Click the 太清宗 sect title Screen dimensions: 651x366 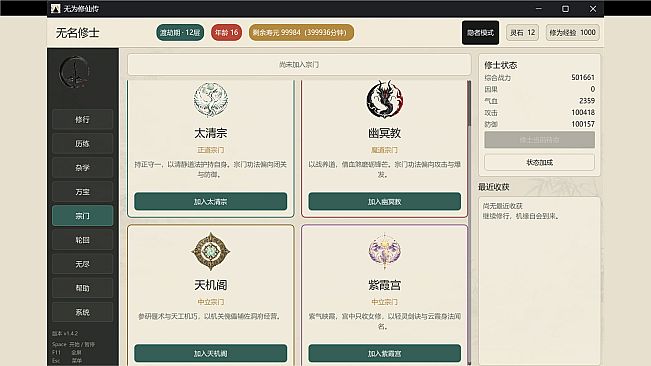tap(210, 133)
